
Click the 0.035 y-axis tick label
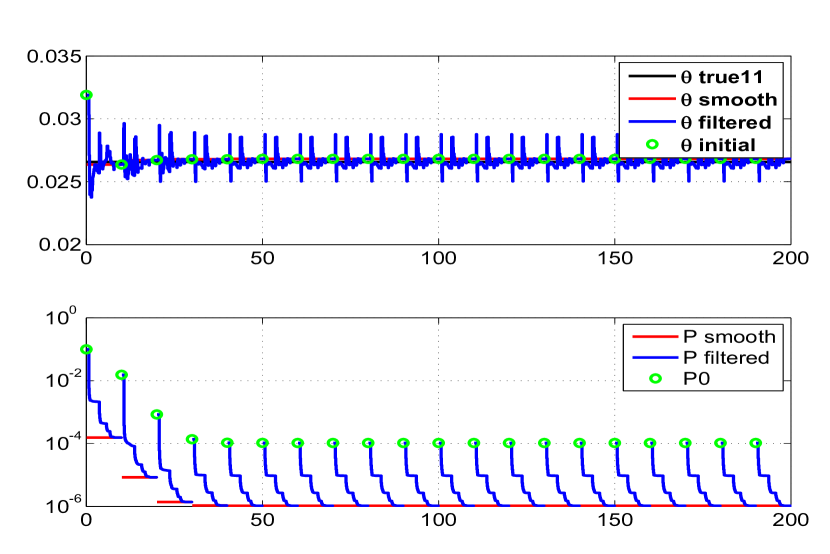tap(55, 56)
